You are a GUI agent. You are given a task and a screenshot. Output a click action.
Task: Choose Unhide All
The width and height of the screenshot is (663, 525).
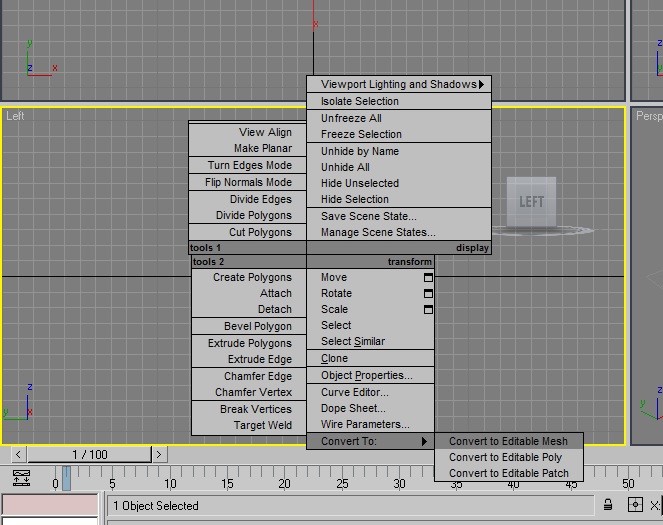(399, 167)
